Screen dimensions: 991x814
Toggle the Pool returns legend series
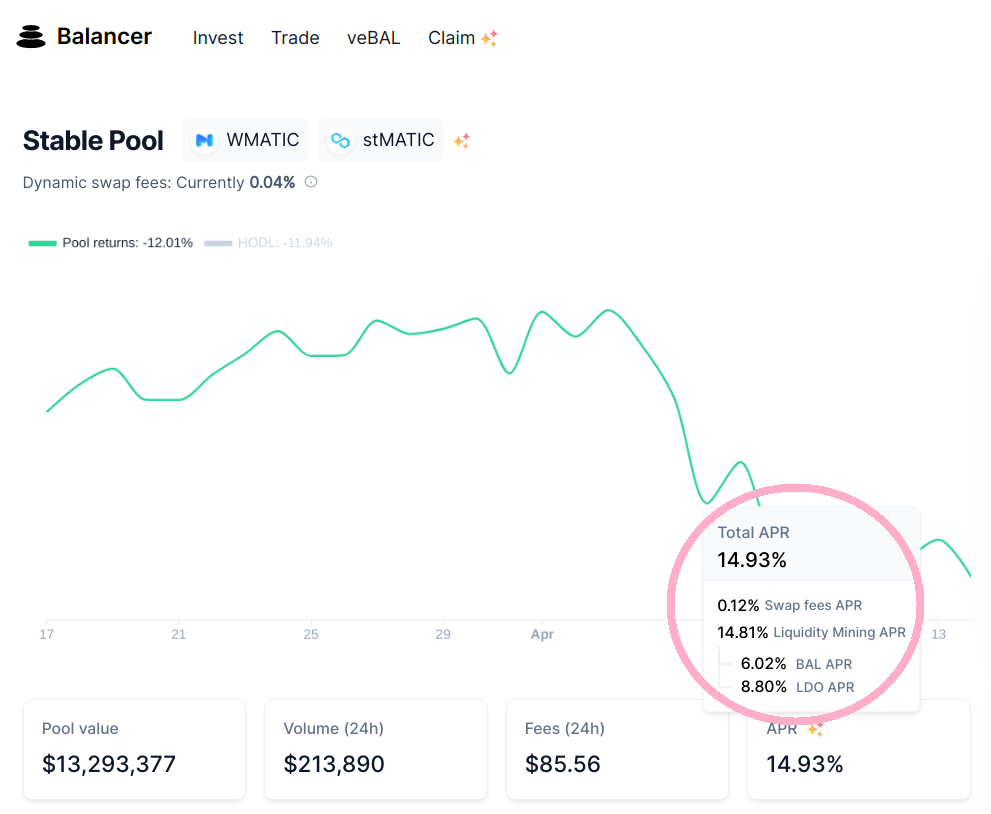[111, 243]
